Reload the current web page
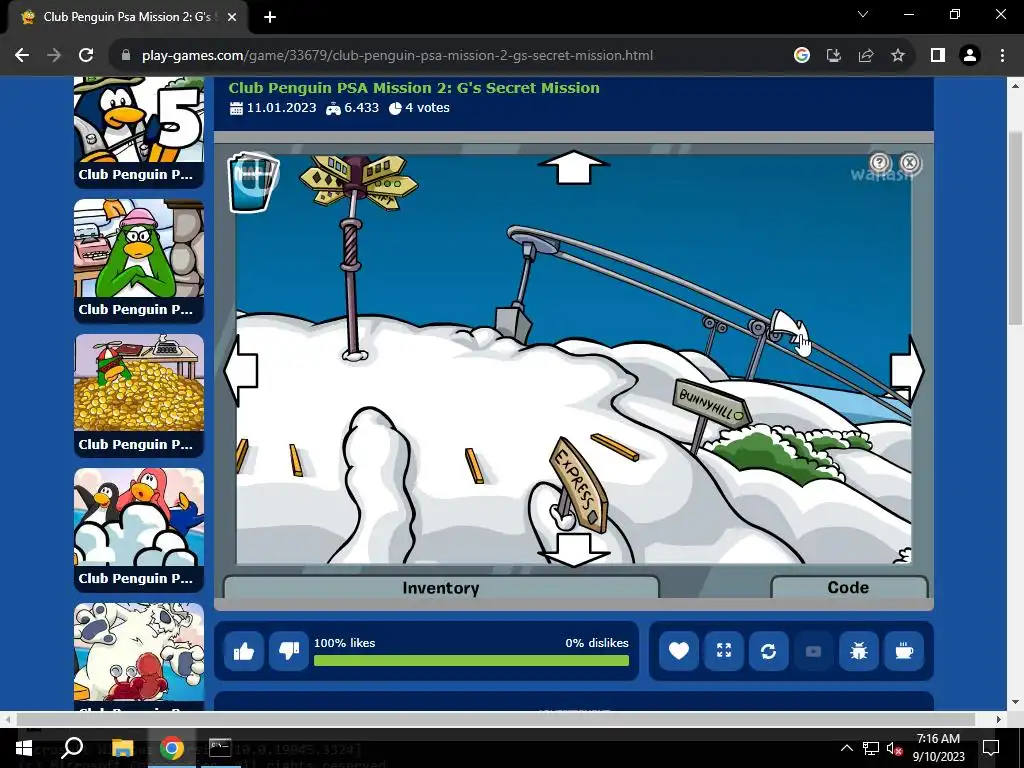 (x=86, y=56)
